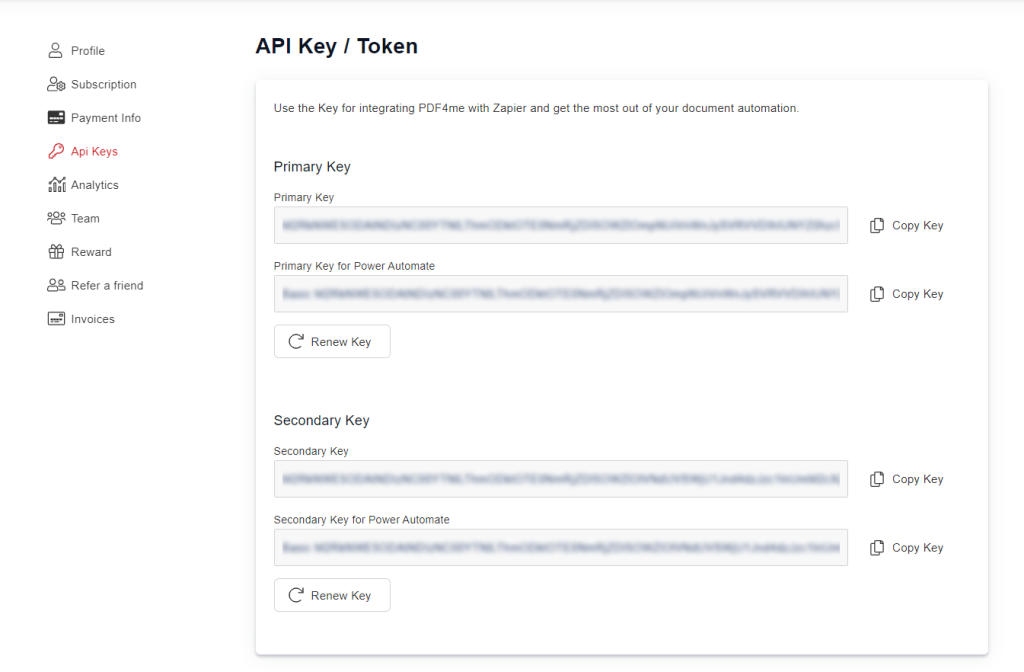Click the Payment Info card icon
The image size is (1024, 672).
tap(56, 118)
